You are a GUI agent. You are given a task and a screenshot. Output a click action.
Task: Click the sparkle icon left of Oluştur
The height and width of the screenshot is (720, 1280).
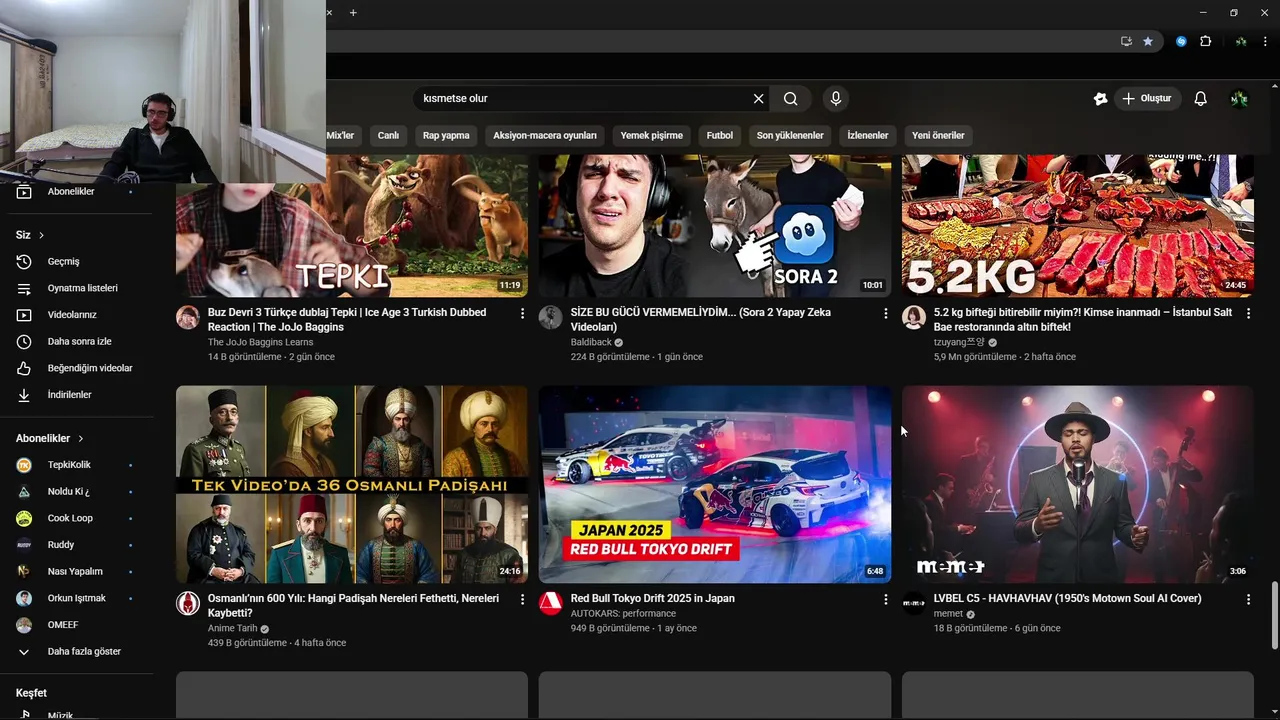1100,99
